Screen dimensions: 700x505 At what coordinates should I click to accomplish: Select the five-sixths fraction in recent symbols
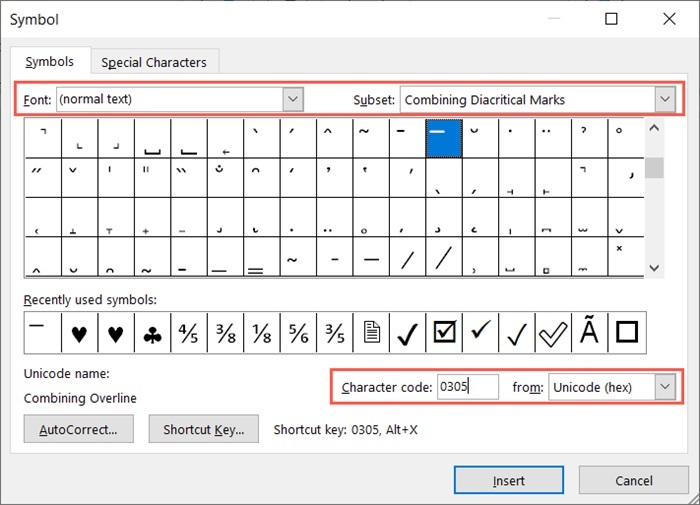[298, 333]
